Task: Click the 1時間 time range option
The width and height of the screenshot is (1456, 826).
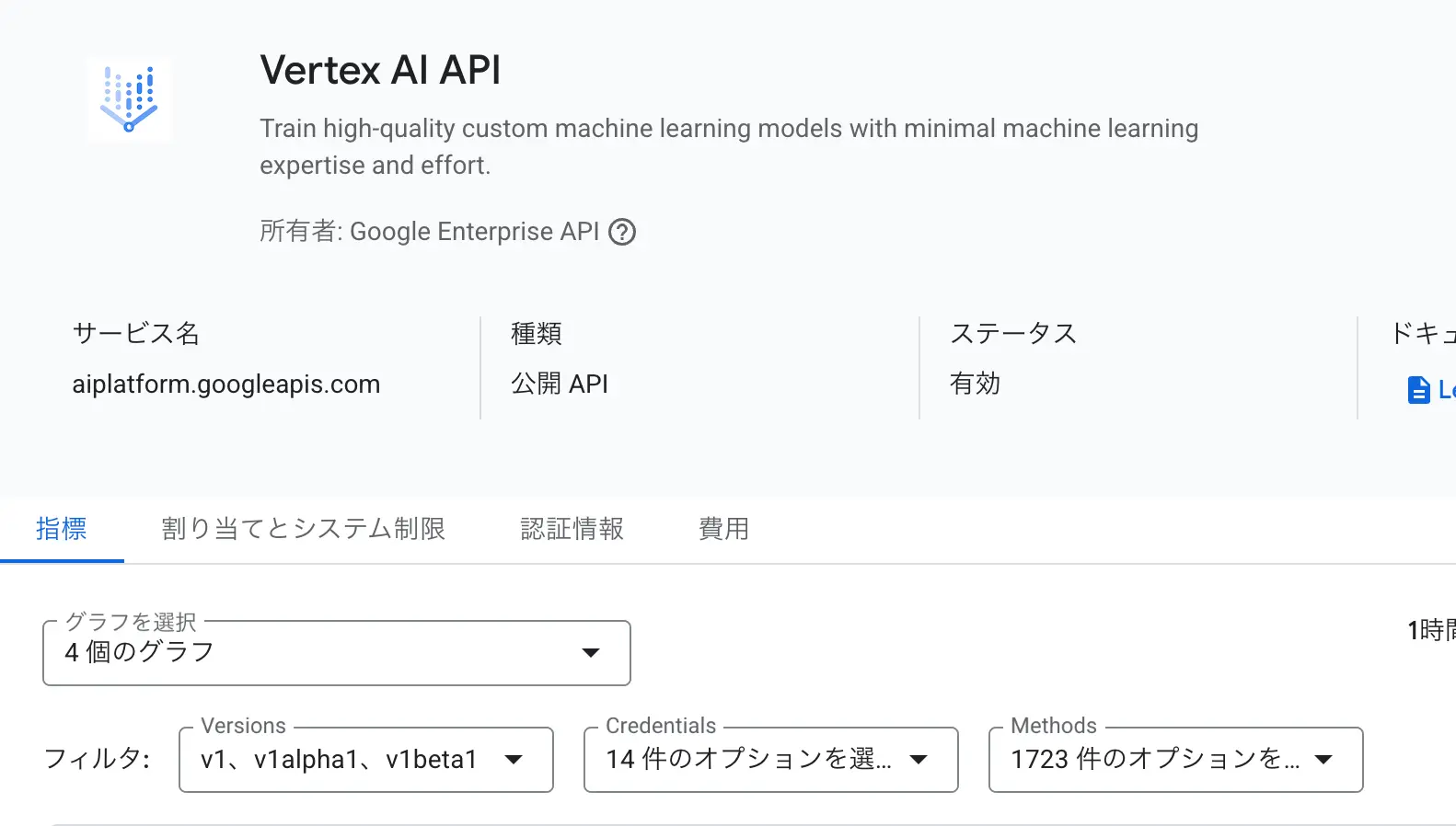Action: point(1431,630)
